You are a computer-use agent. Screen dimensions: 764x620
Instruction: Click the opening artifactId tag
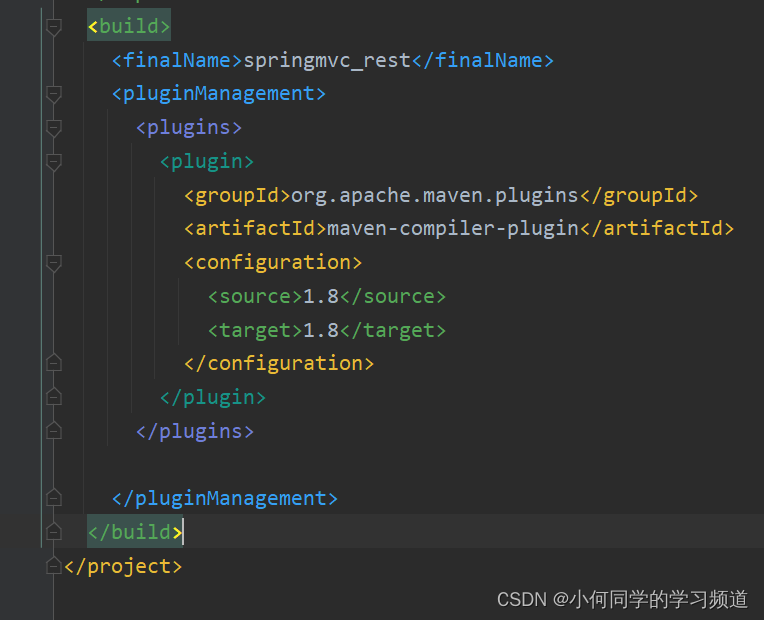click(x=255, y=229)
